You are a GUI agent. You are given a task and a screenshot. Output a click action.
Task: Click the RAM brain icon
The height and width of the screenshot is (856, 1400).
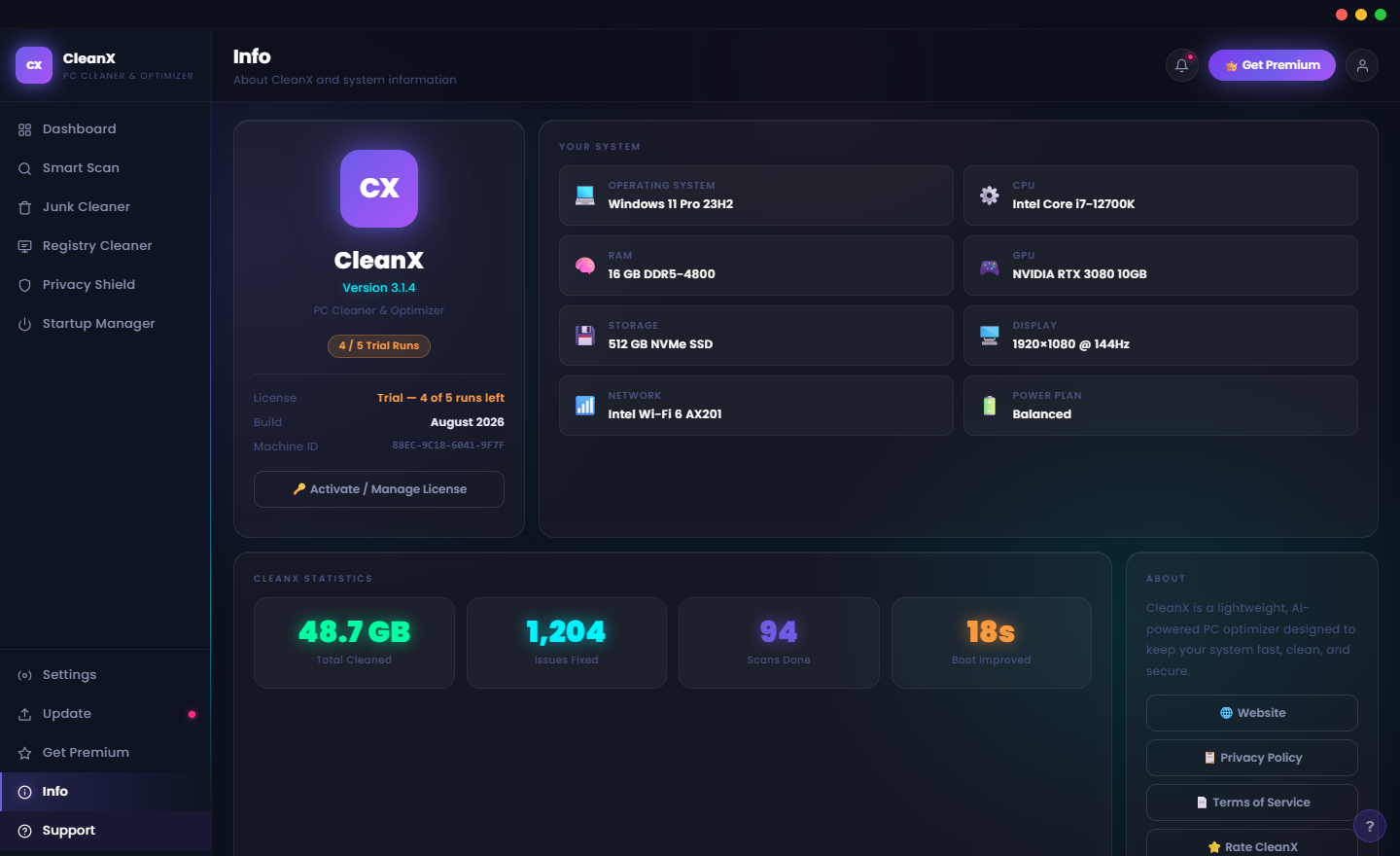585,266
